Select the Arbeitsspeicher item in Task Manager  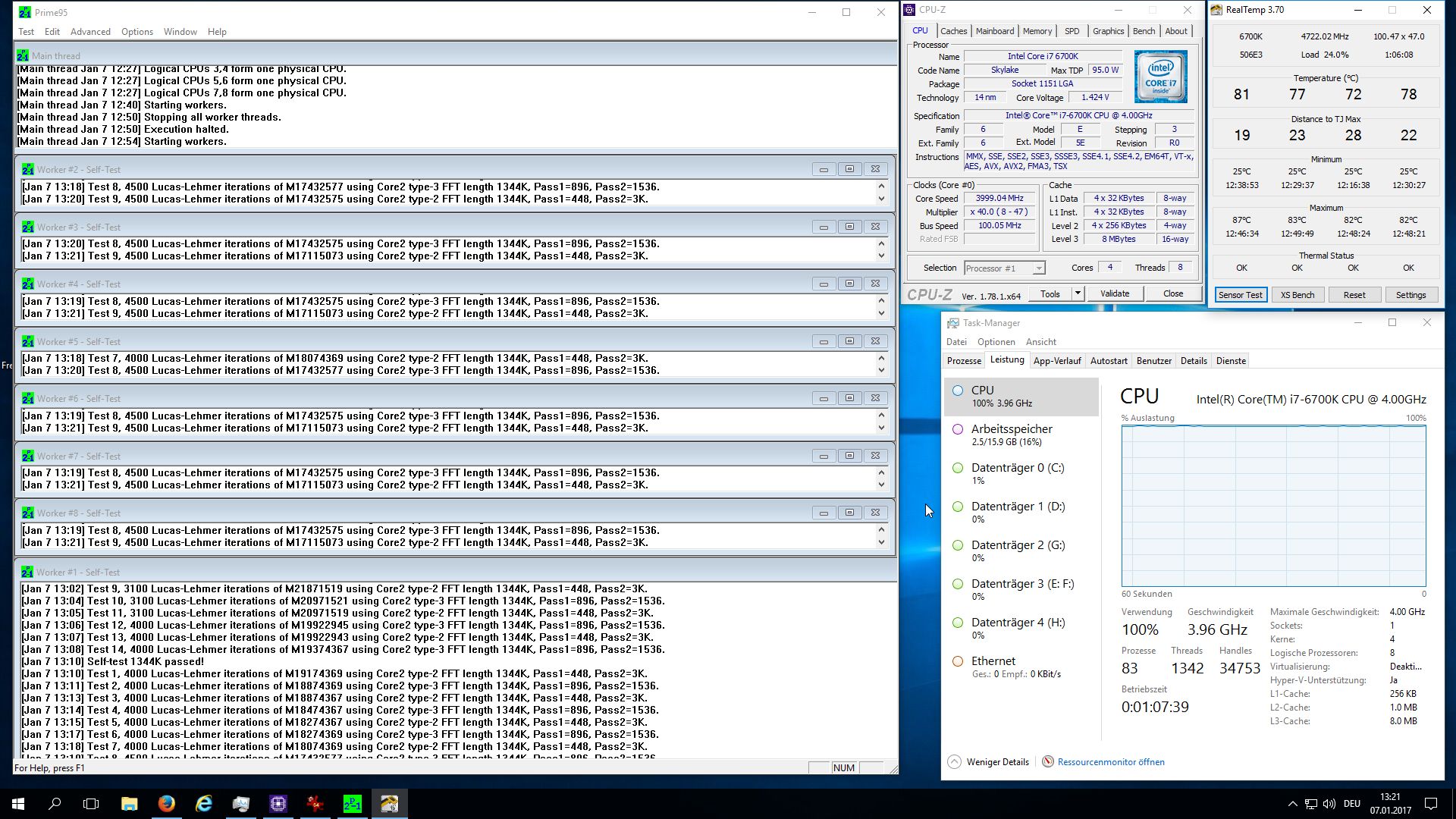click(x=1012, y=435)
